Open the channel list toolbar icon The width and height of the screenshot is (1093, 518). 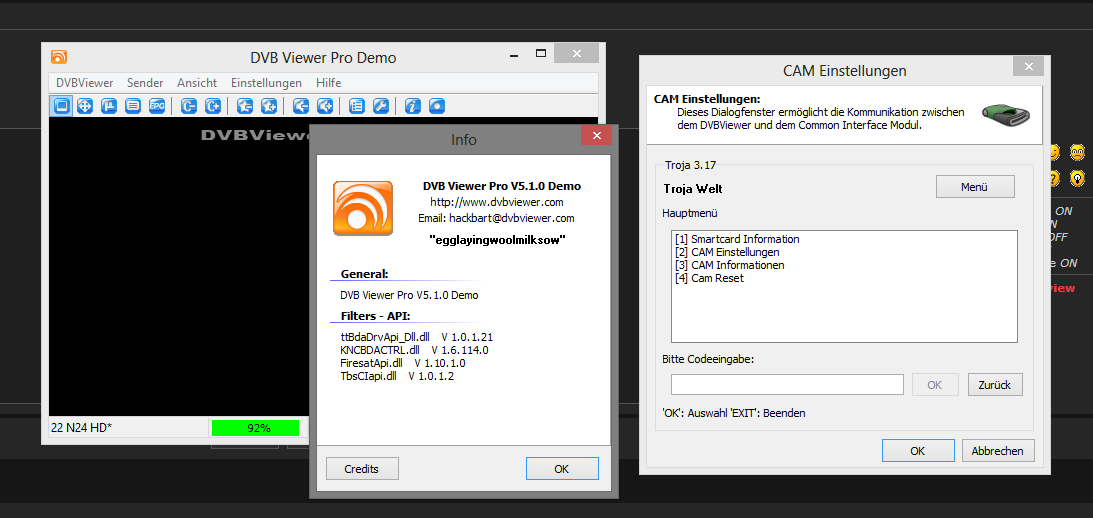tap(357, 106)
